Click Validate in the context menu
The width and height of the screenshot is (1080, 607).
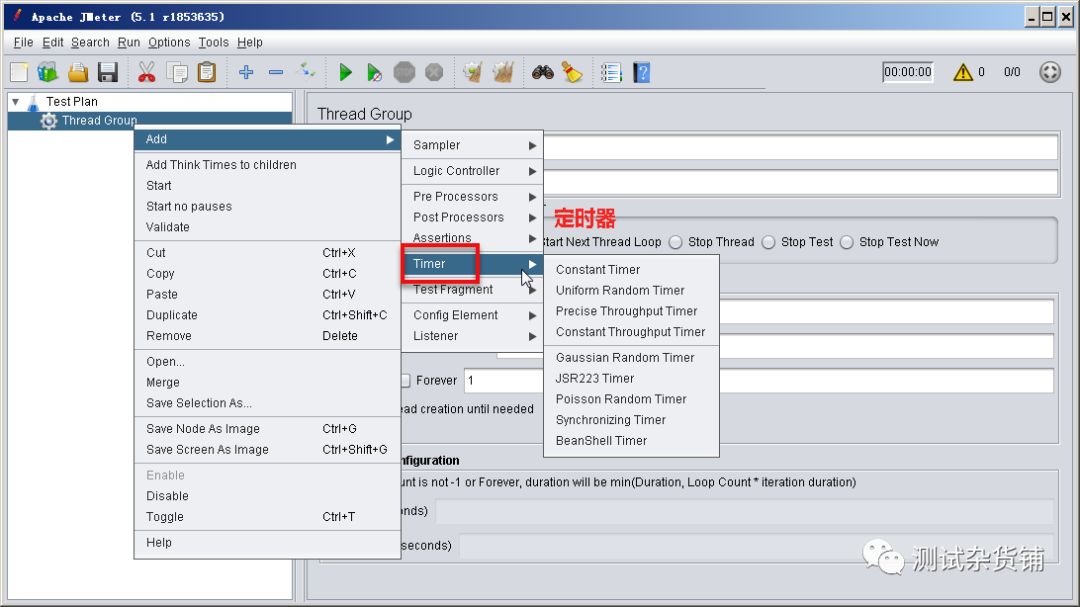pyautogui.click(x=267, y=227)
